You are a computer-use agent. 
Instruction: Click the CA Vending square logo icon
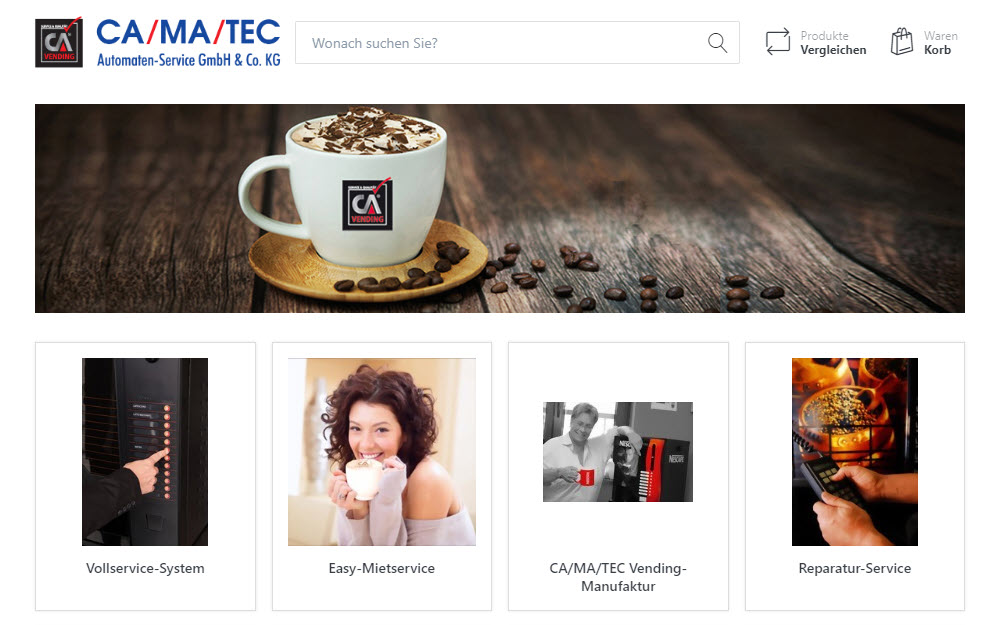pos(59,42)
